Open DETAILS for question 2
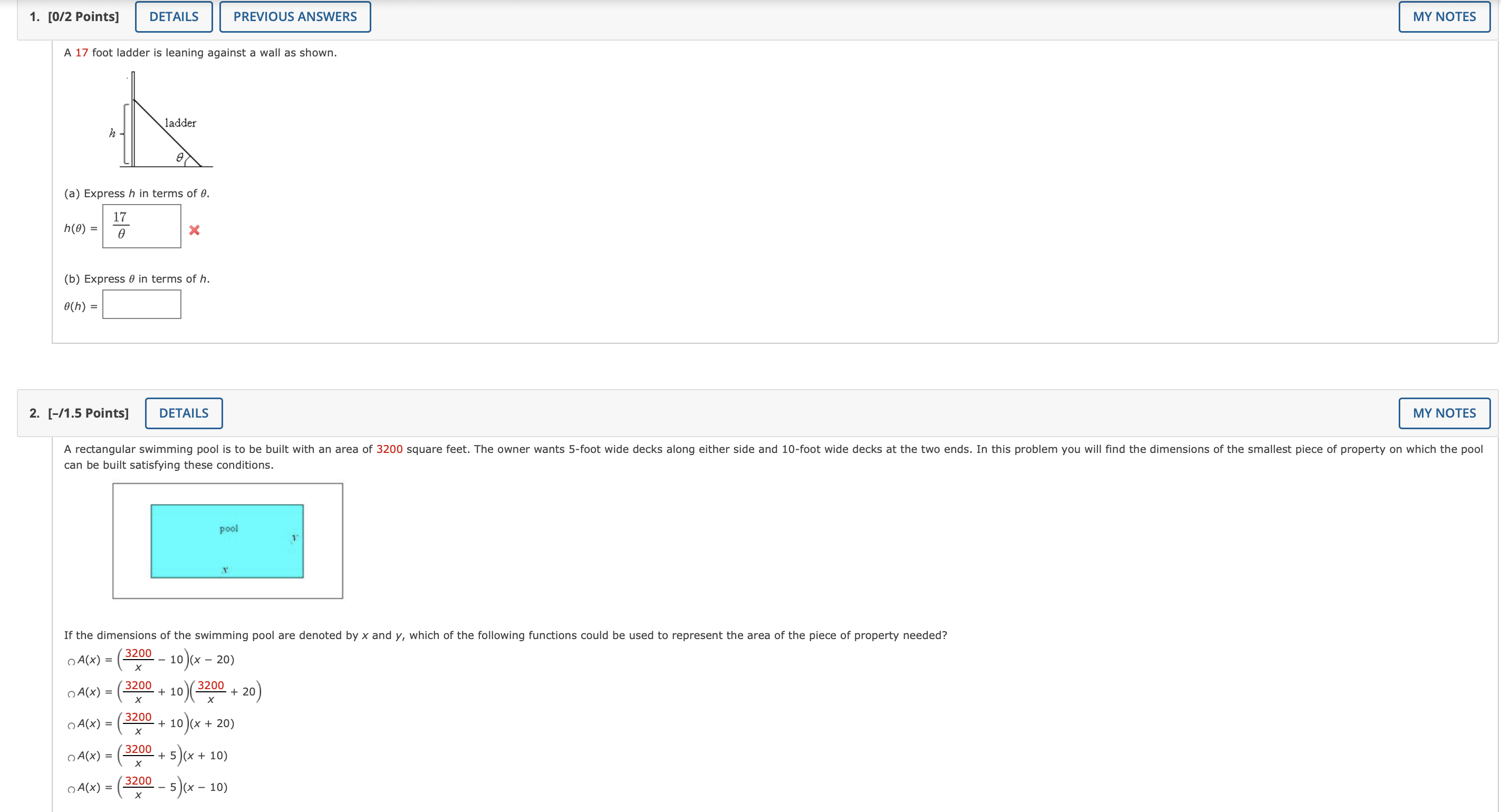The width and height of the screenshot is (1501, 812). (x=184, y=413)
